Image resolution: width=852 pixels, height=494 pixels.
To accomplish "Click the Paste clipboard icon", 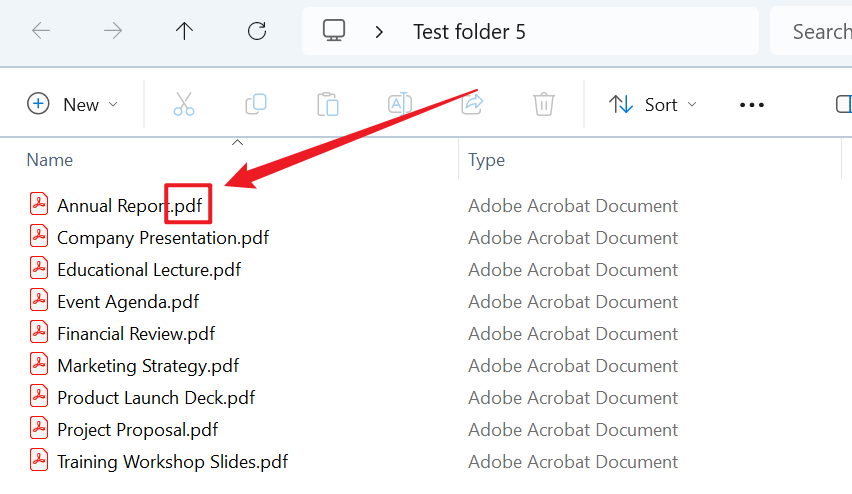I will click(x=328, y=104).
